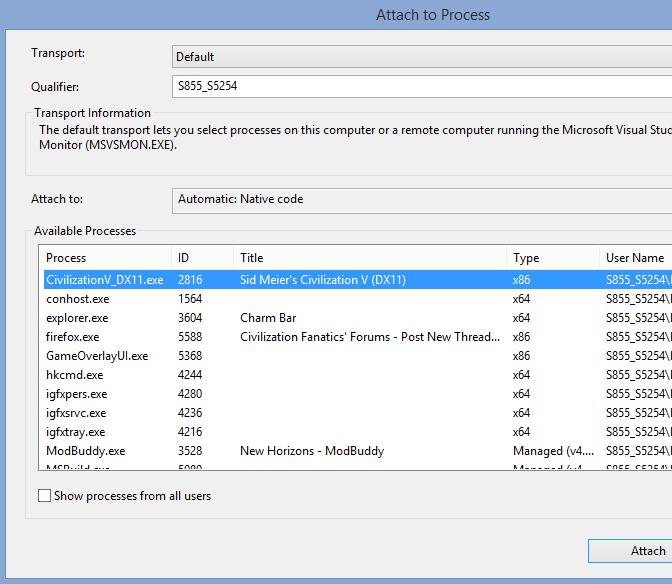
Task: Click process ID 4236
Action: tap(190, 413)
